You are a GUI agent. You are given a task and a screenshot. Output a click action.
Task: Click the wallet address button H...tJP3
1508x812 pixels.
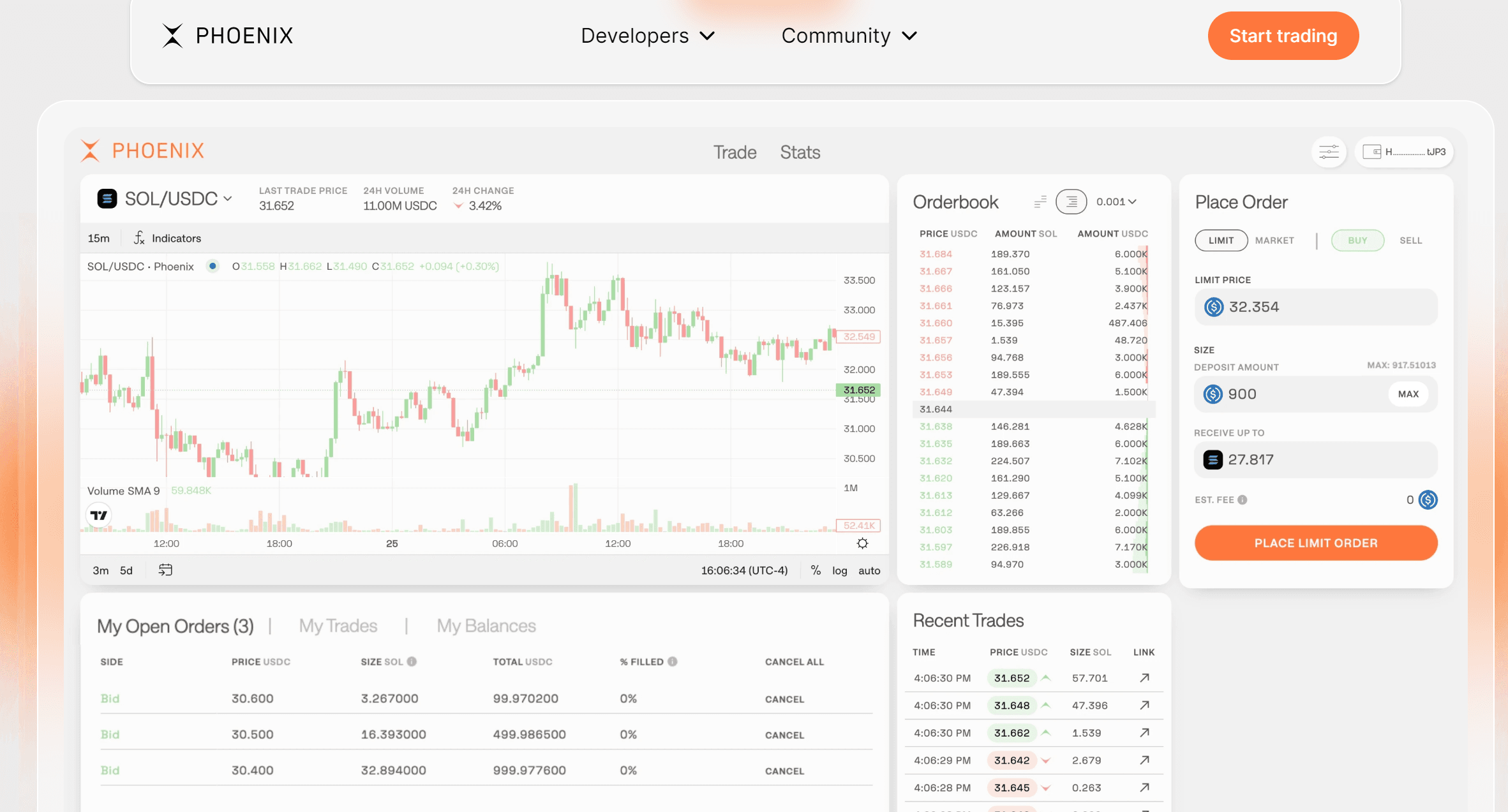(1404, 152)
